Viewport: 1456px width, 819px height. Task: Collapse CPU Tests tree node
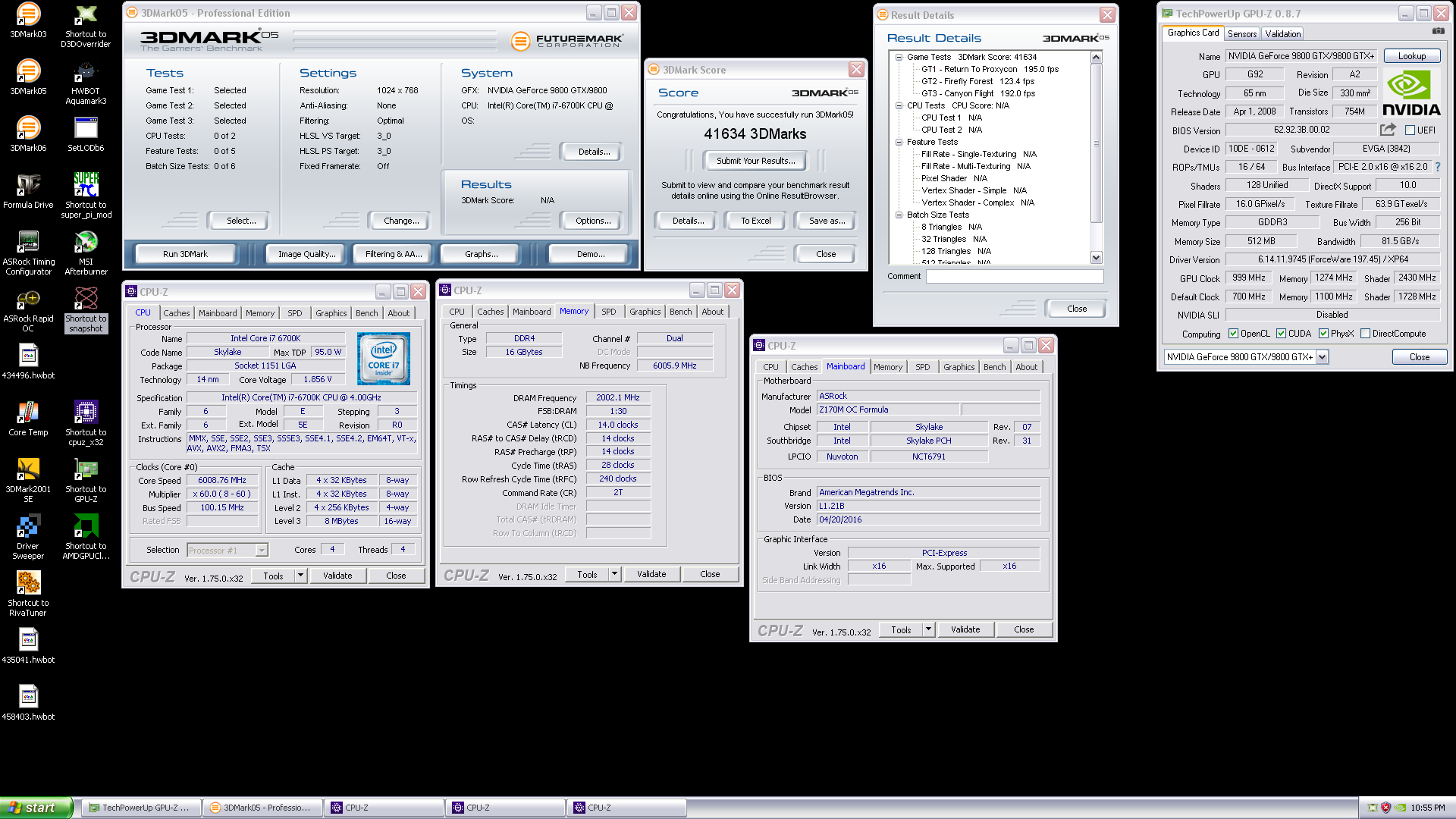tap(899, 105)
